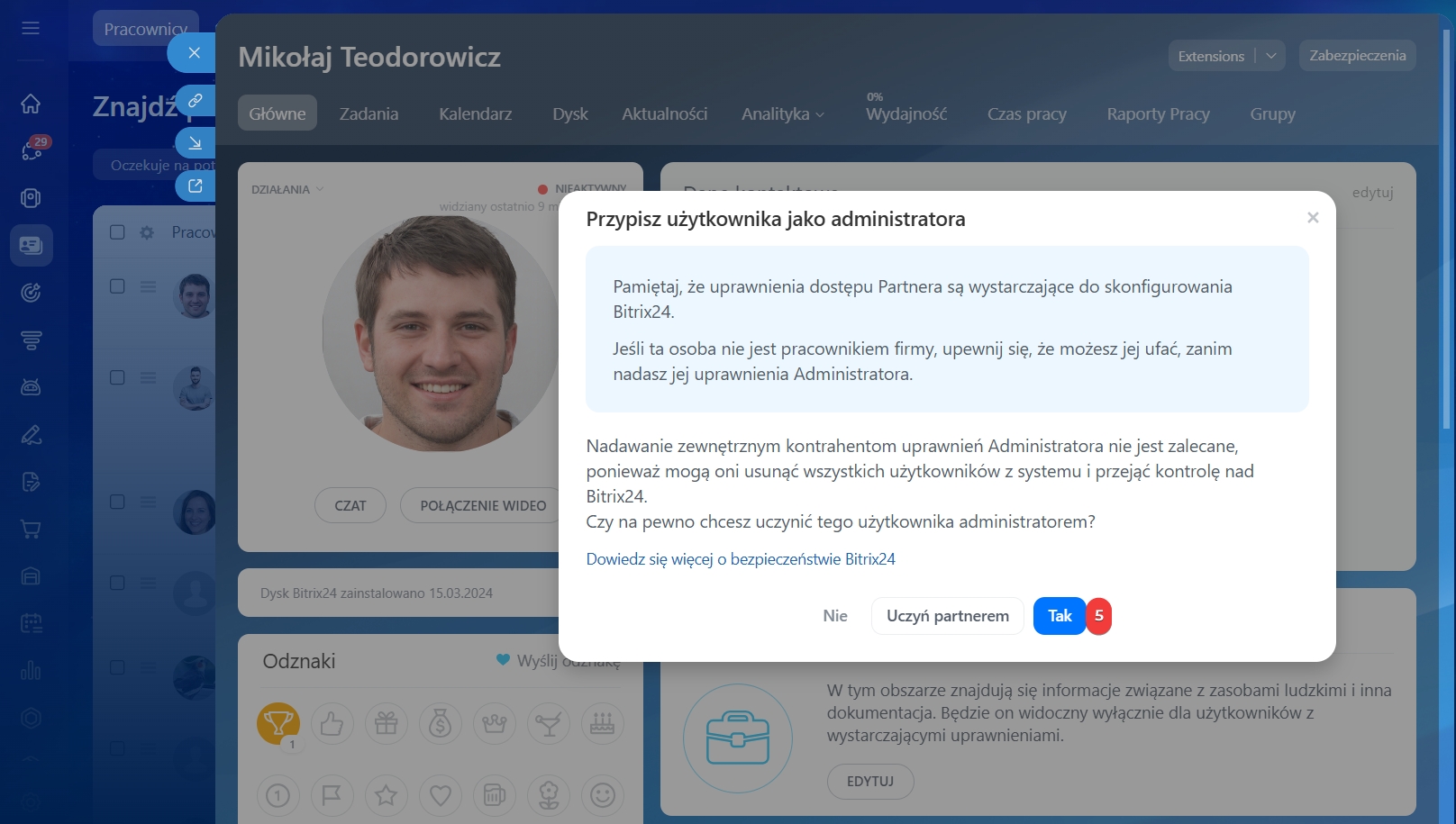Open notifications icon with 29 badge
The height and width of the screenshot is (824, 1456).
click(x=32, y=149)
